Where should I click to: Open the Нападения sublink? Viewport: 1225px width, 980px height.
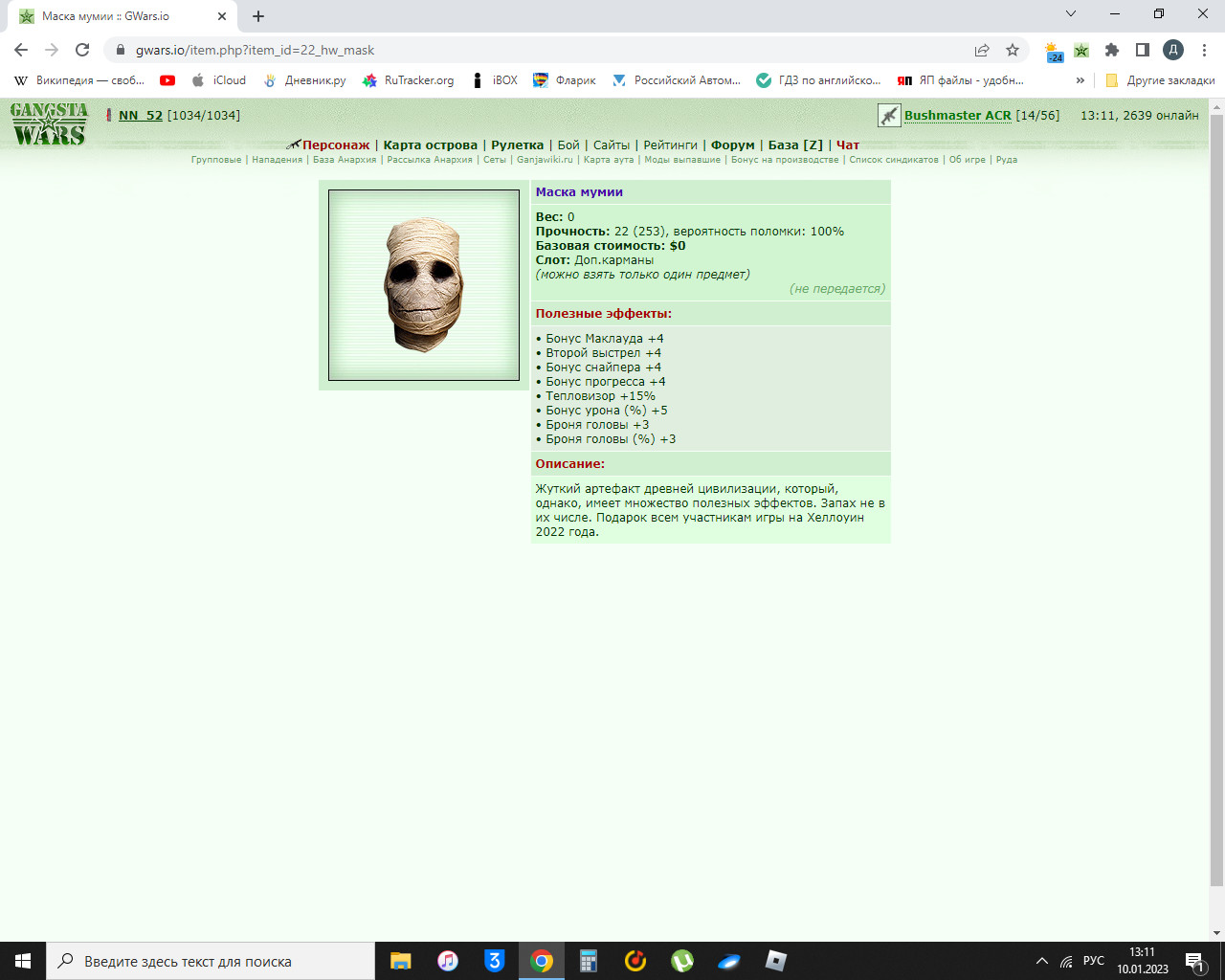tap(278, 160)
